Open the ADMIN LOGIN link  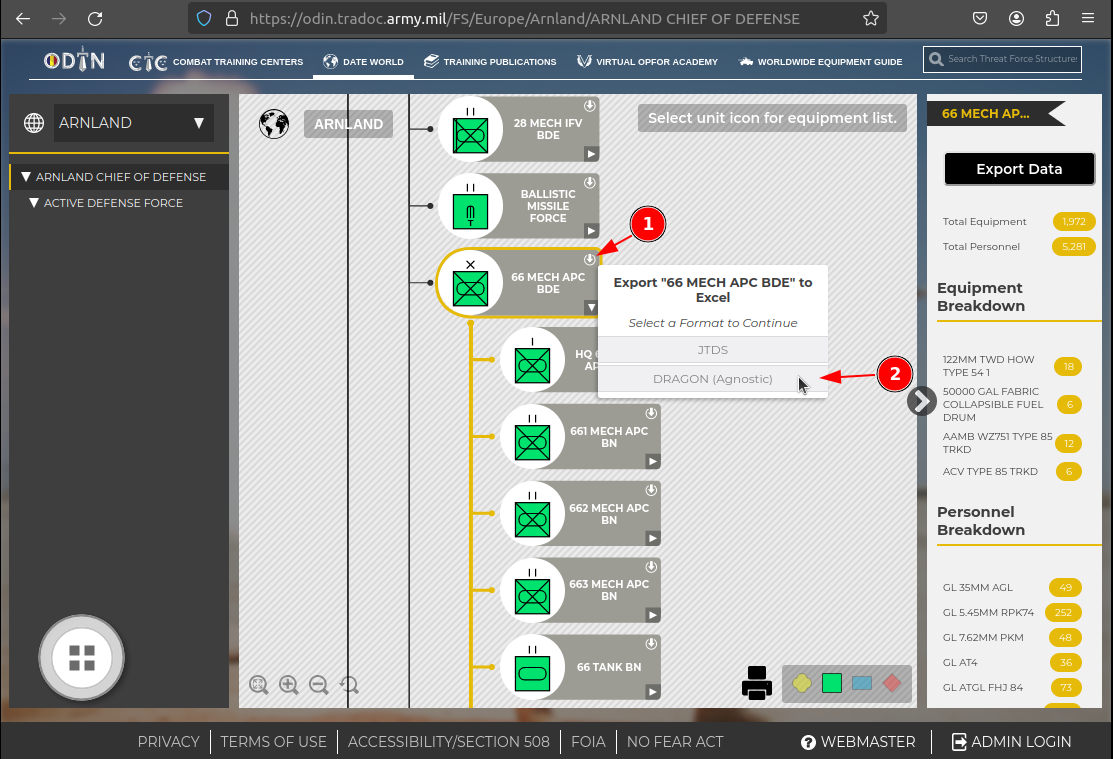coord(1010,742)
